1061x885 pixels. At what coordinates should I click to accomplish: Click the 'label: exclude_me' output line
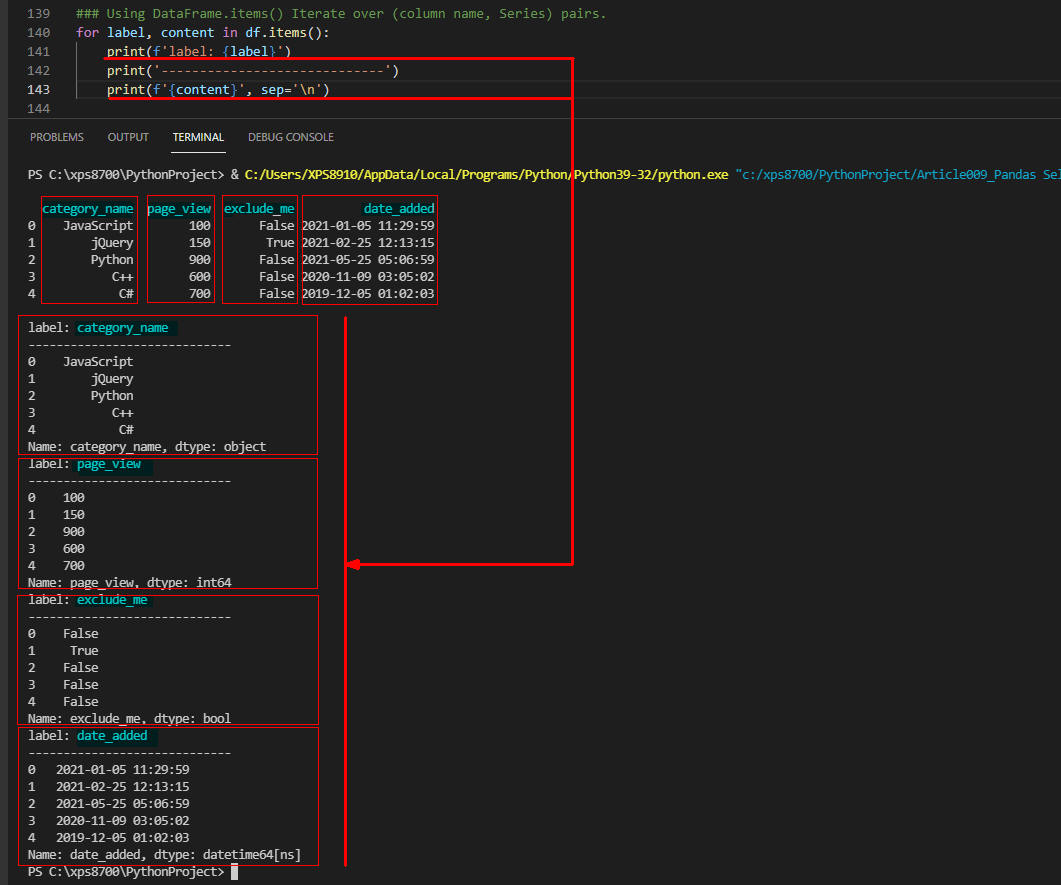point(88,599)
